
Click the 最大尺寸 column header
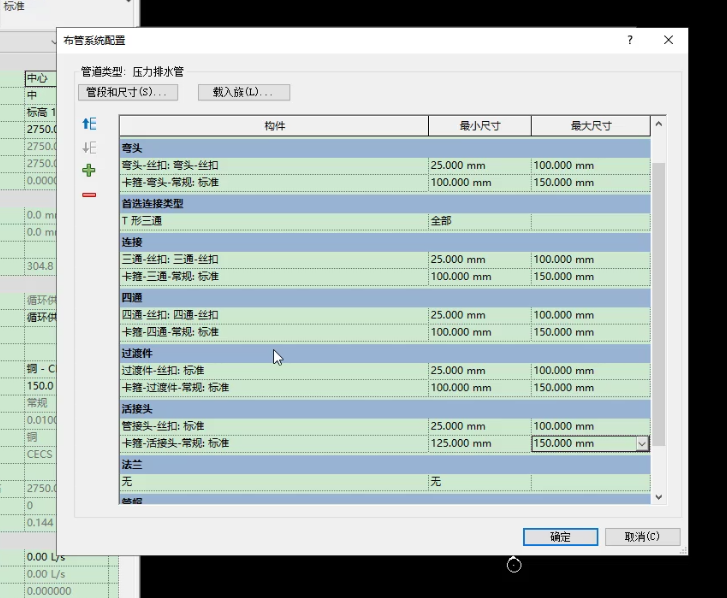[591, 126]
